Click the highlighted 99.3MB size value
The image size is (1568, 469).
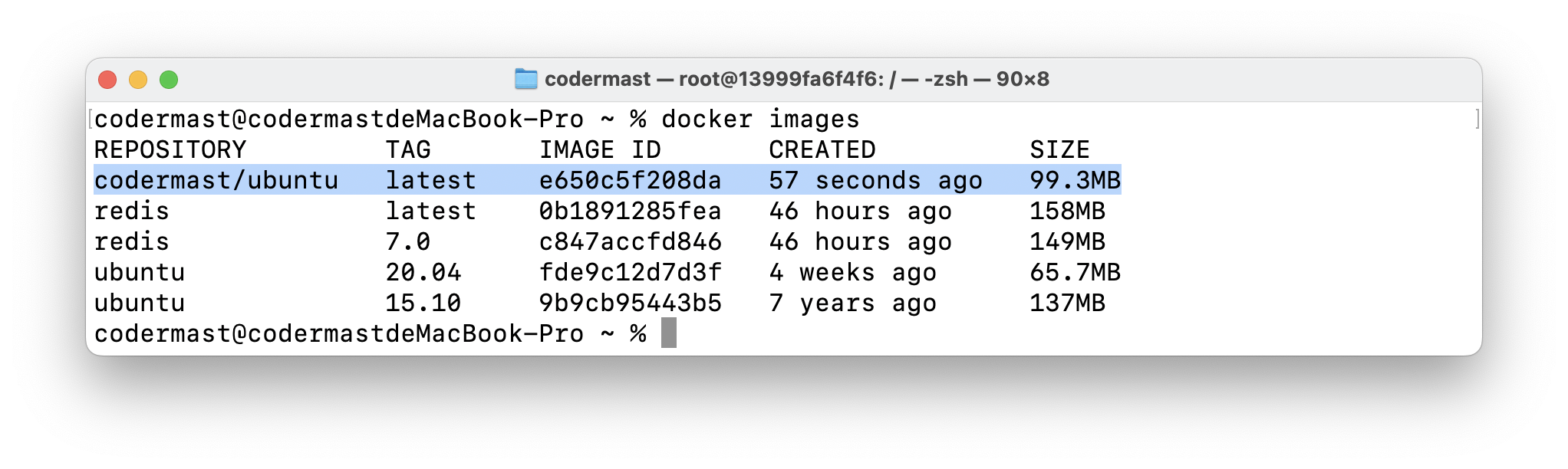tap(1075, 180)
